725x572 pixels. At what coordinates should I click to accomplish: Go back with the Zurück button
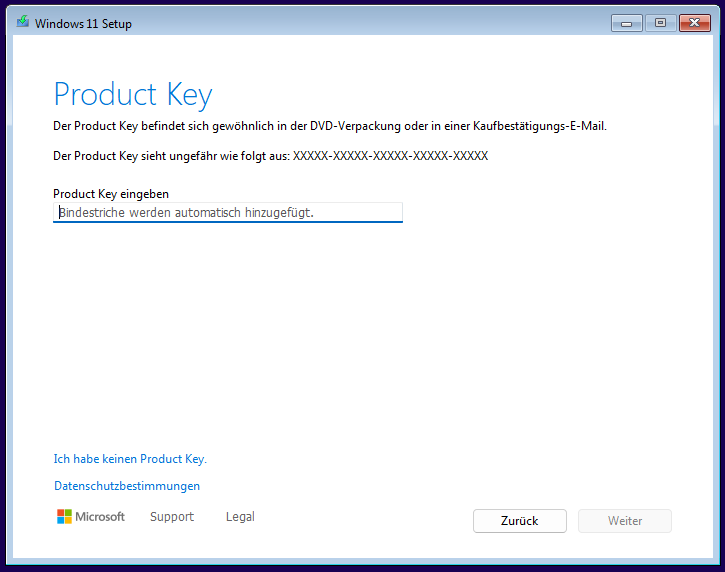click(x=520, y=521)
